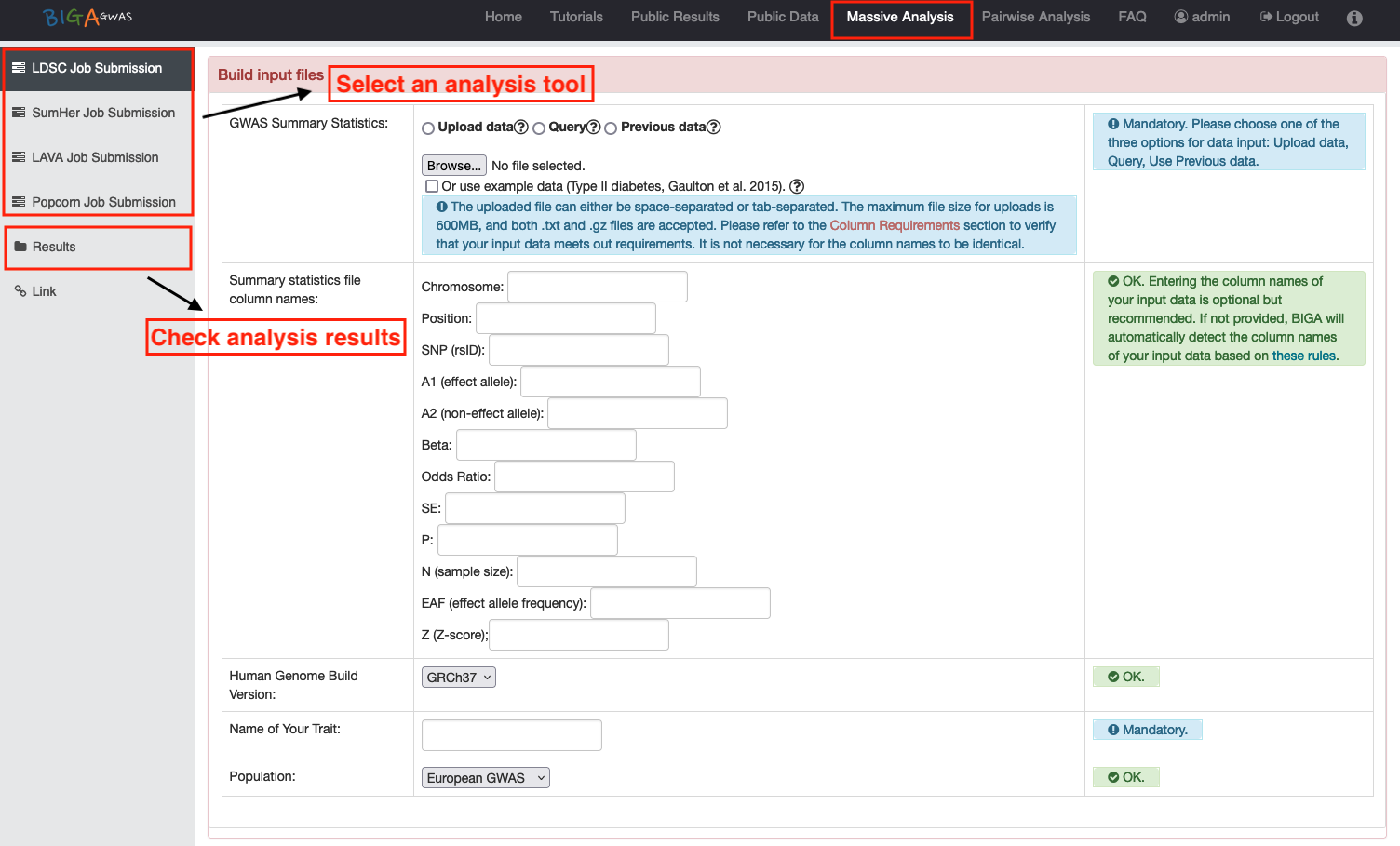
Task: Expand the GRCh37 genome build dropdown
Action: (458, 678)
